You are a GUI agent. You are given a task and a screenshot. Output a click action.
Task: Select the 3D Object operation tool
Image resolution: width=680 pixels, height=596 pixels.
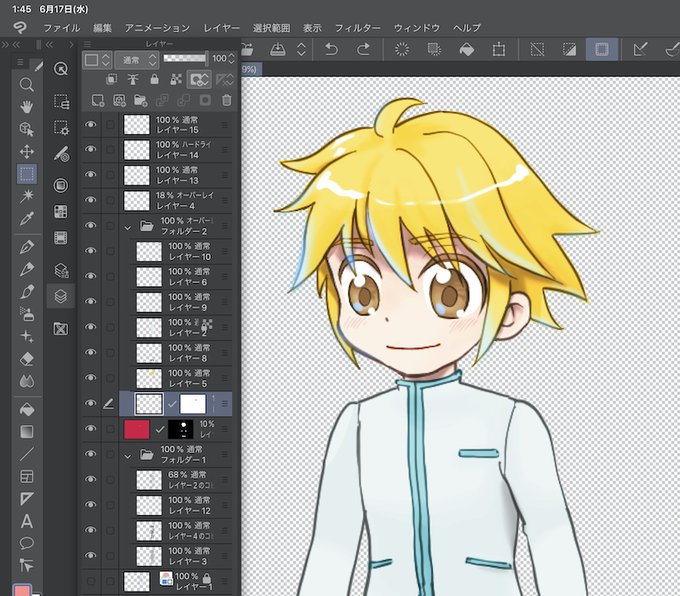click(x=26, y=129)
